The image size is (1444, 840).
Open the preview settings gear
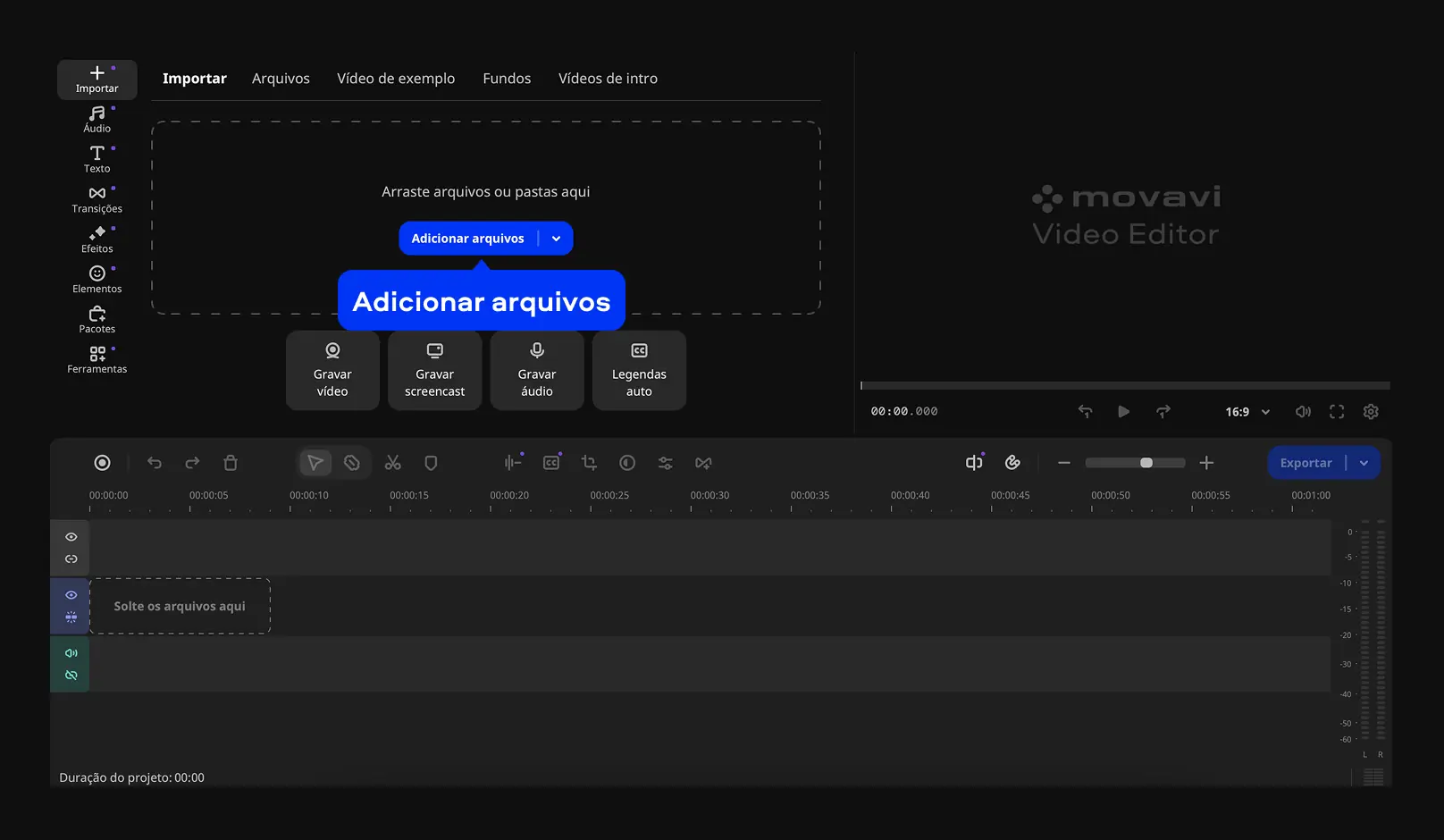(x=1371, y=412)
